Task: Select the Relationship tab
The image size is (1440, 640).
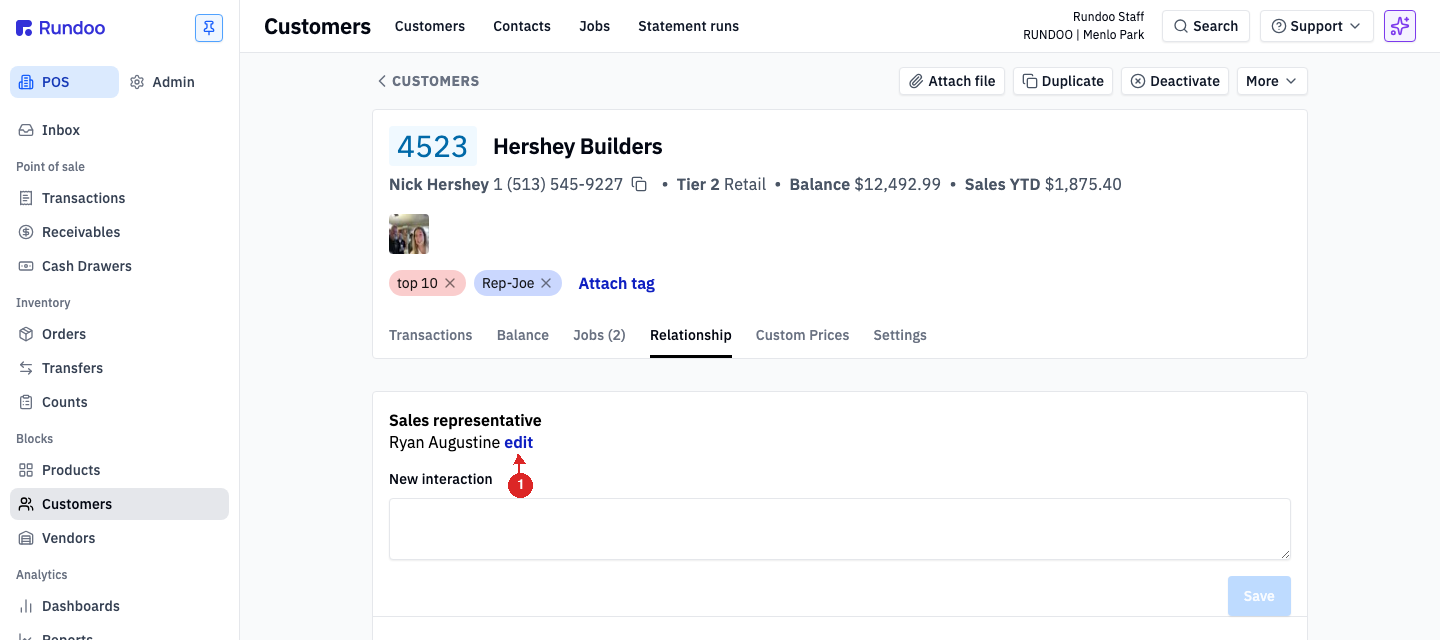Action: click(x=691, y=335)
